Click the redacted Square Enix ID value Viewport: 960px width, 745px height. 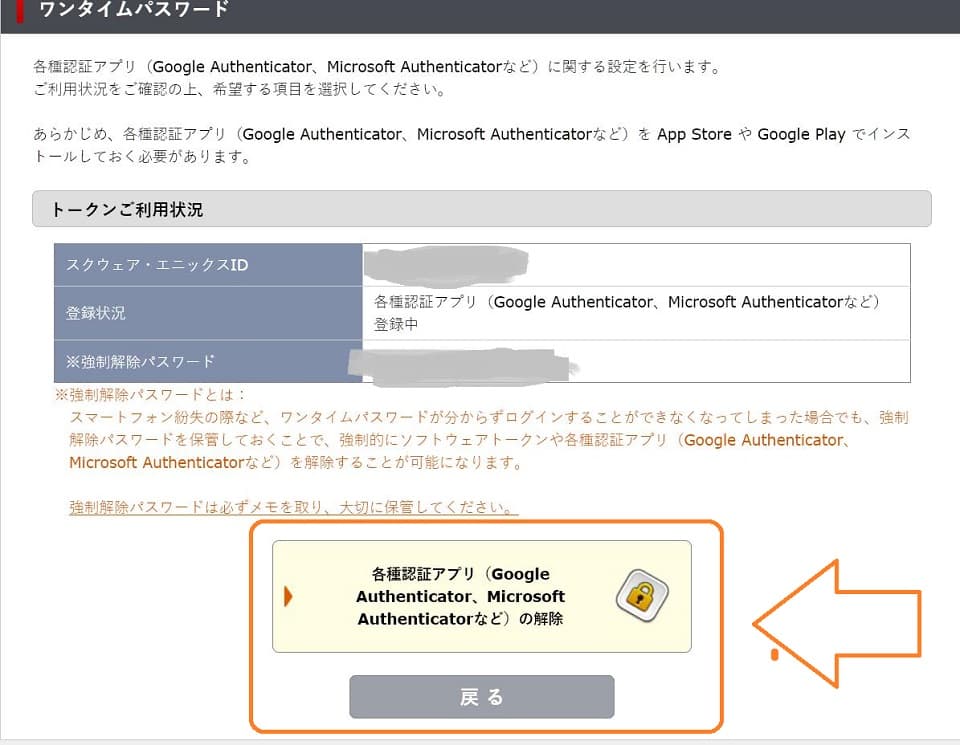tap(445, 264)
